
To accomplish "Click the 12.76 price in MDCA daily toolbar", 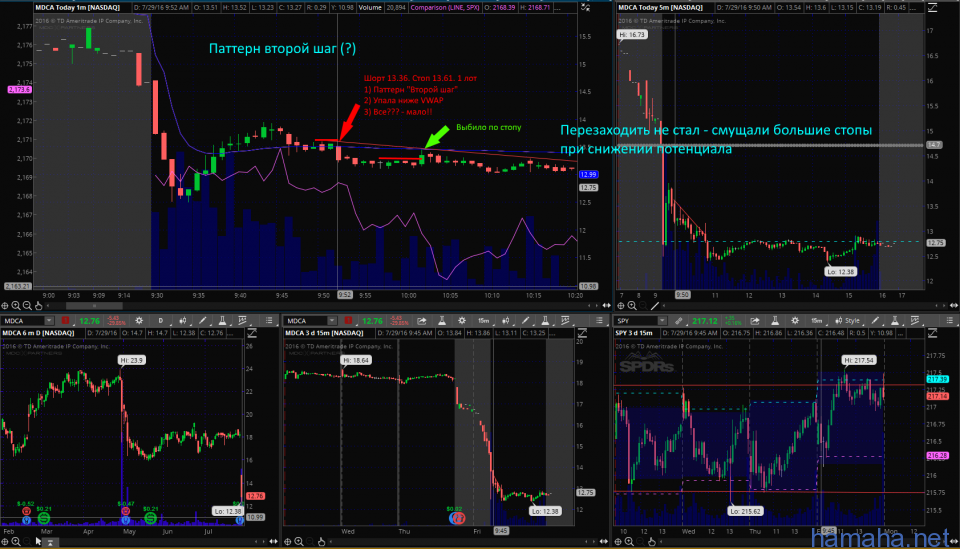I will [x=89, y=321].
